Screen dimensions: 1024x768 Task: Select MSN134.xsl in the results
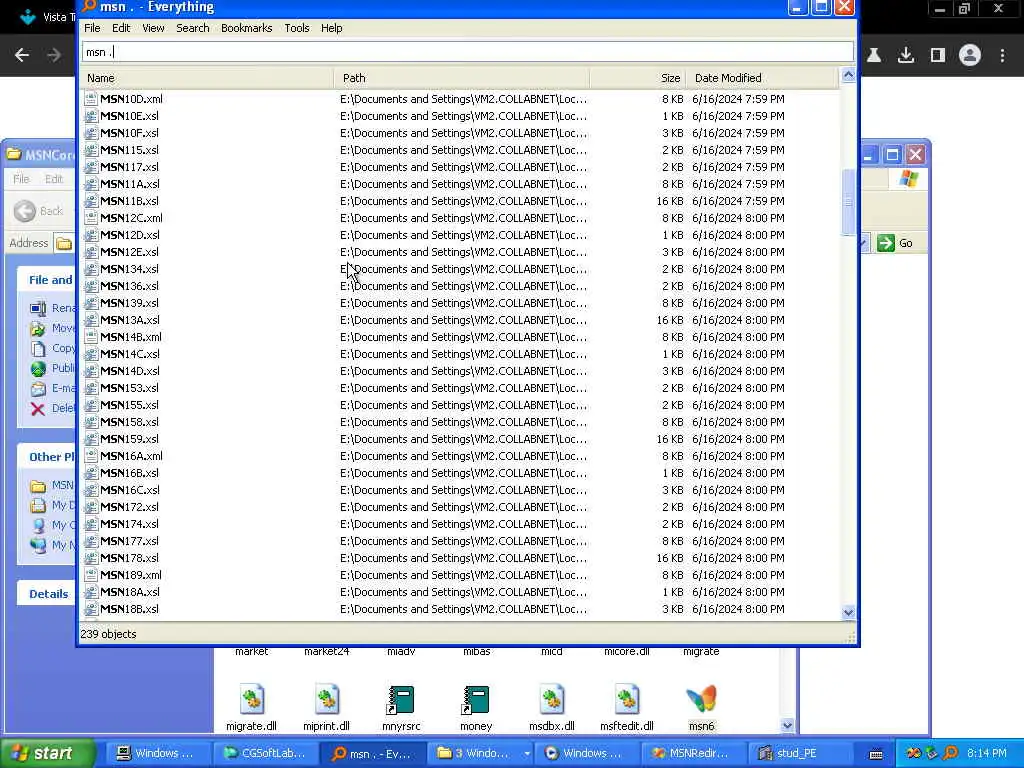click(x=129, y=269)
